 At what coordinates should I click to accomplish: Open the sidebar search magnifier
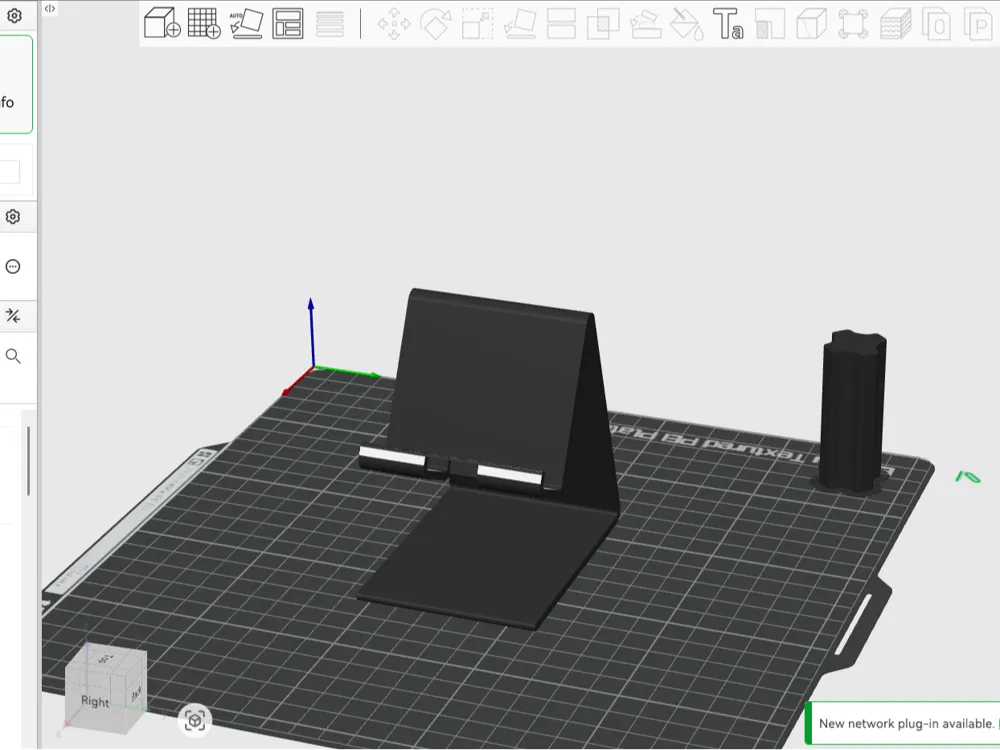click(x=13, y=356)
